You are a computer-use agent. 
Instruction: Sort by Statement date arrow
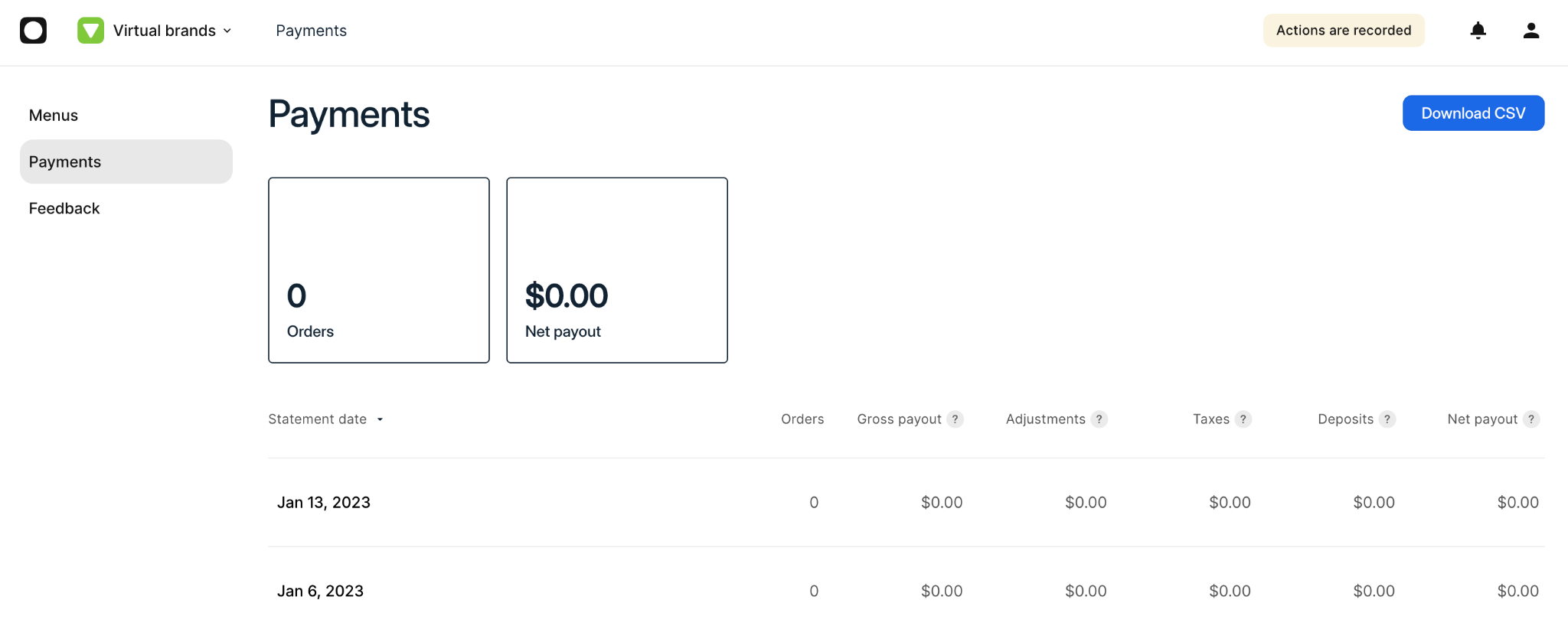(380, 419)
